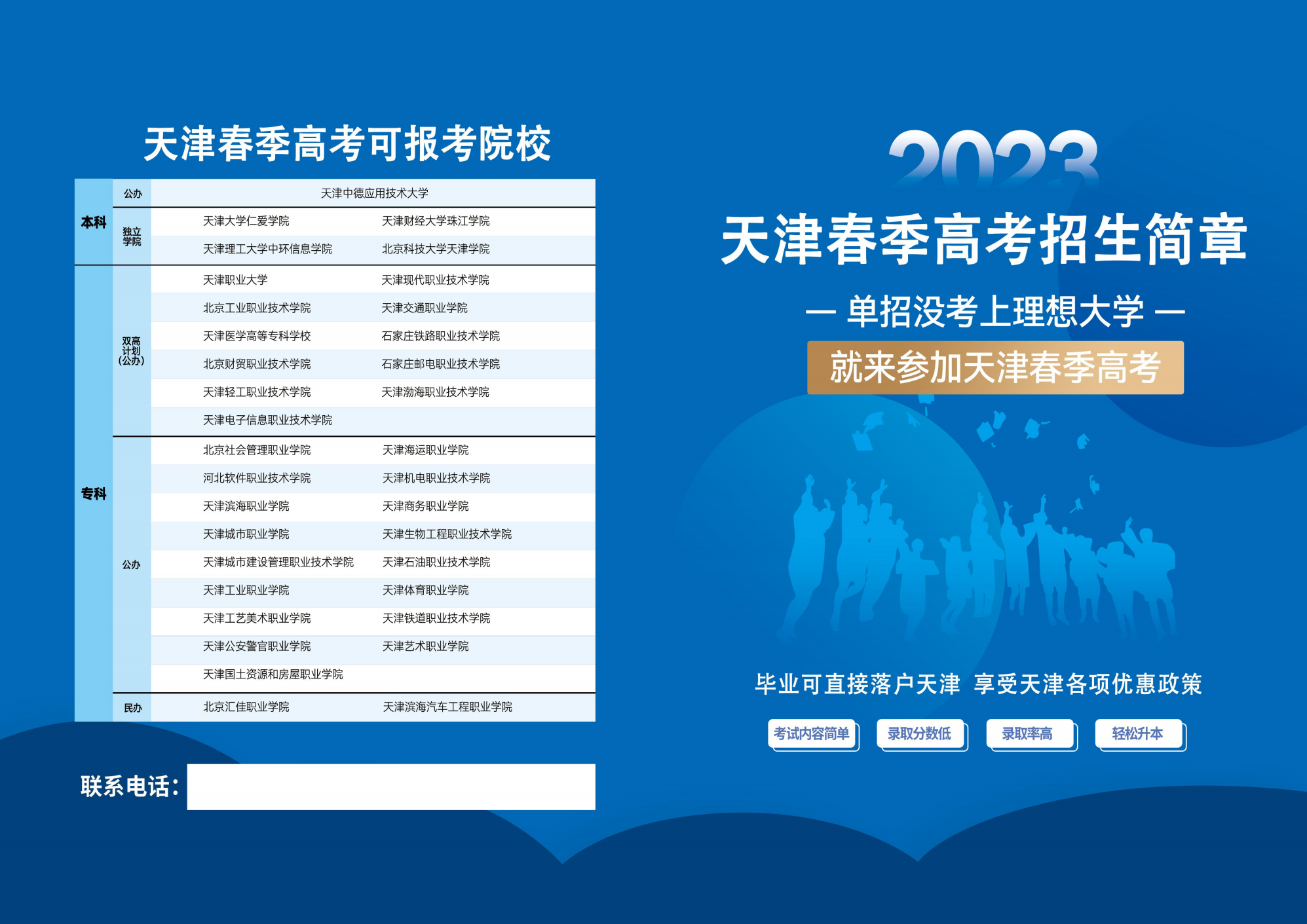
Task: Select 天津工艺美术职业学院
Action: 257,618
